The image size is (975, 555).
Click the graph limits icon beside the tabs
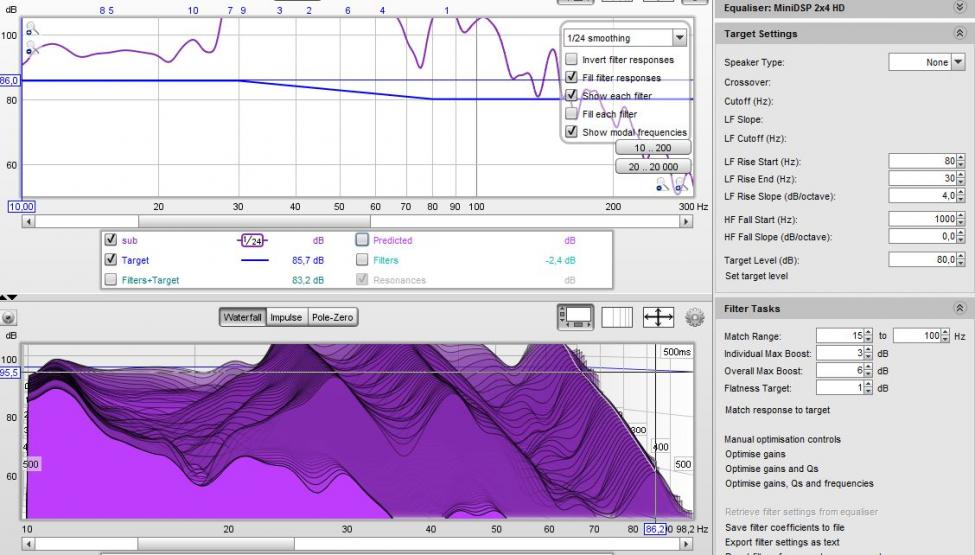tap(575, 318)
